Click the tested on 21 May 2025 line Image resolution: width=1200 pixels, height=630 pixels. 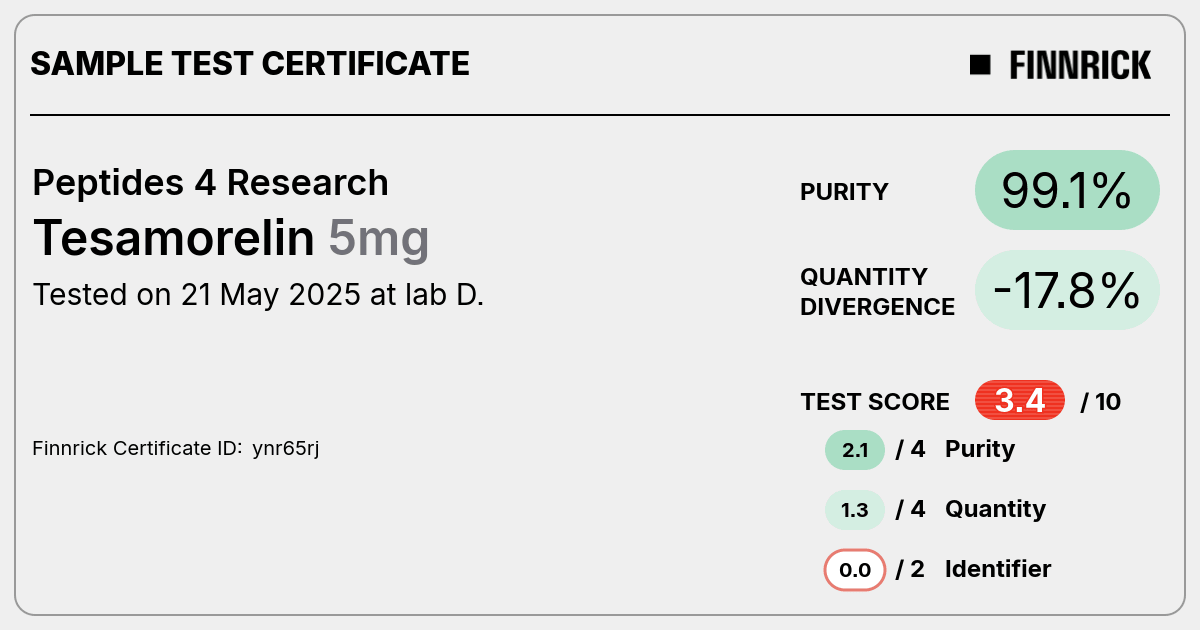[258, 295]
